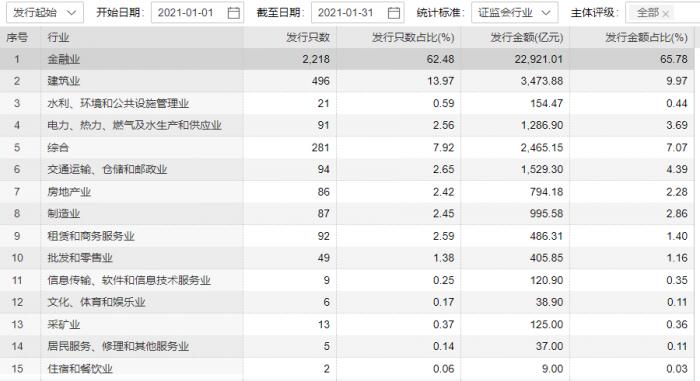Click the end date field 2021-01-31
Screen dimensions: 700x381
(358, 13)
